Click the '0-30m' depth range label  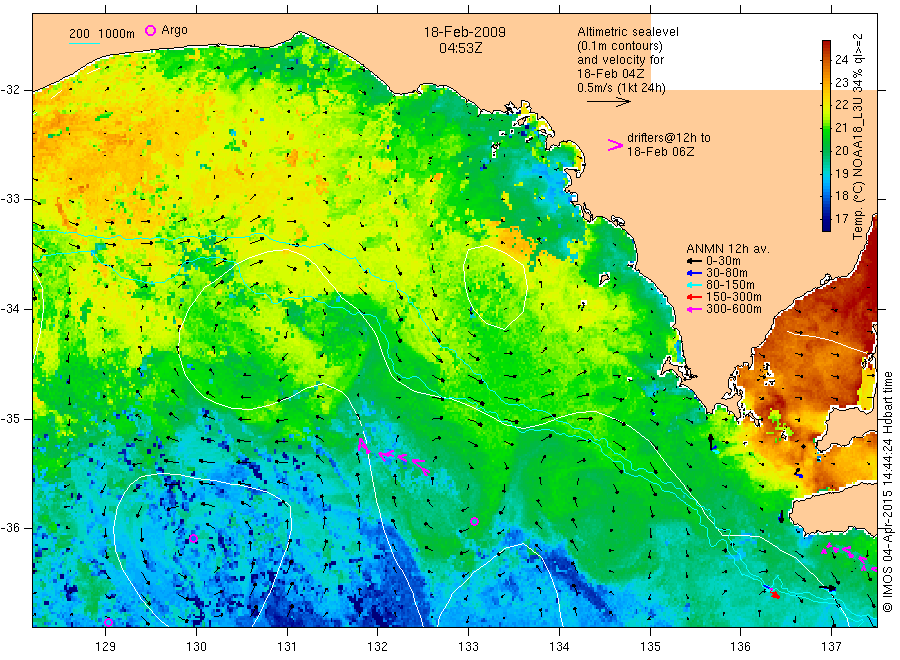(723, 261)
